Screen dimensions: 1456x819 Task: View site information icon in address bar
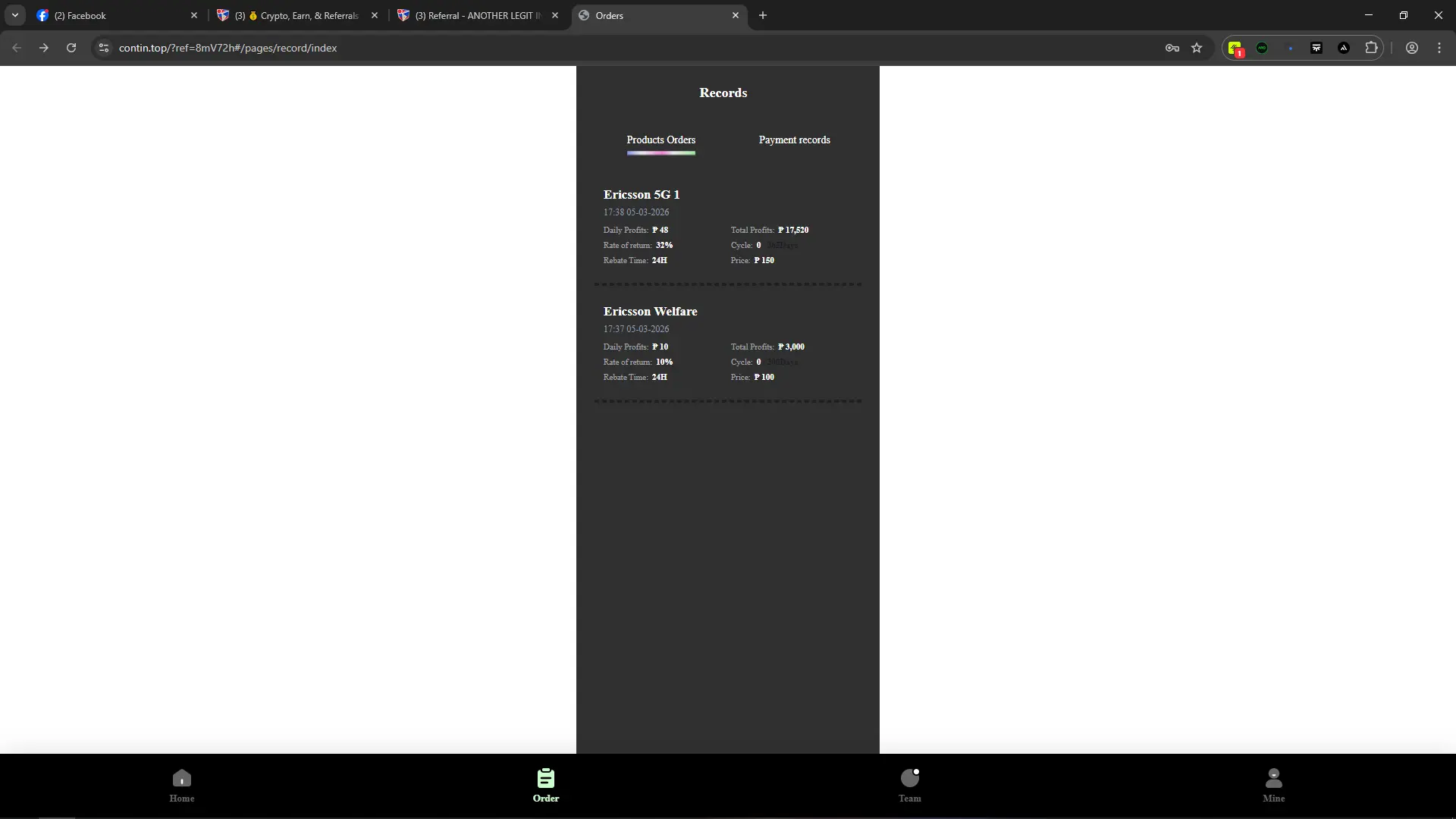tap(104, 48)
